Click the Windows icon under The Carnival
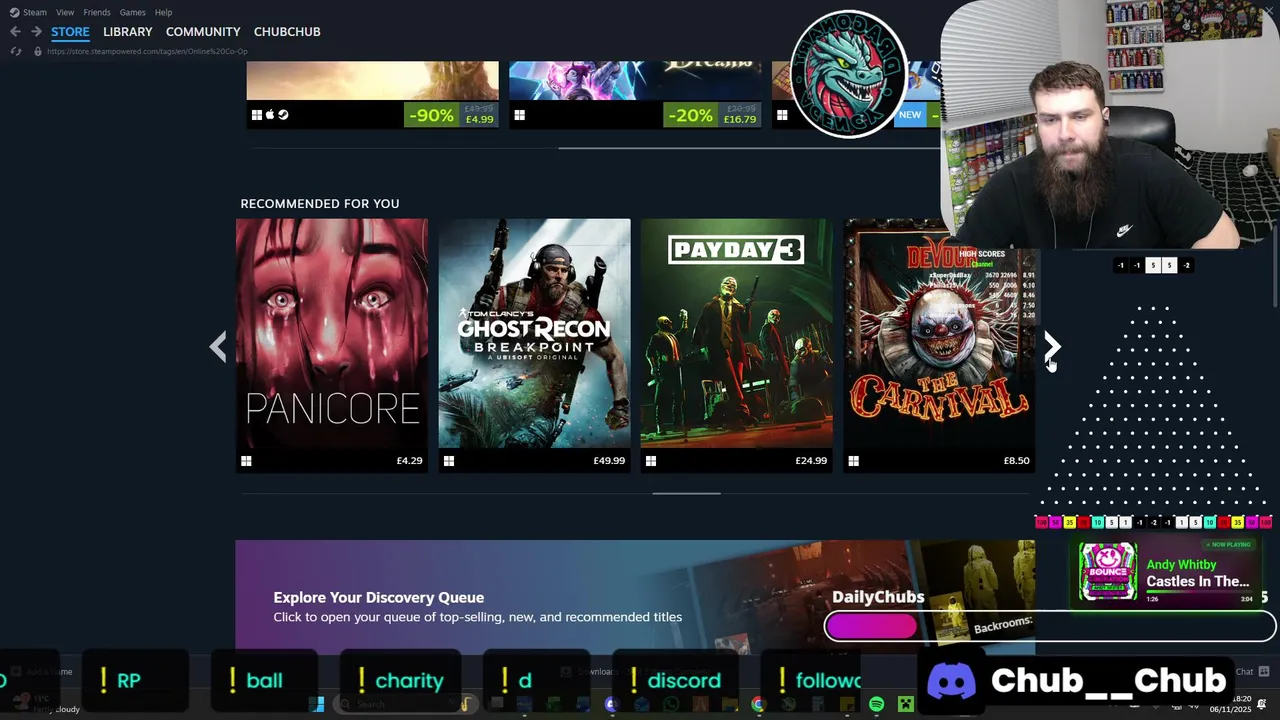The width and height of the screenshot is (1280, 720). pos(853,461)
